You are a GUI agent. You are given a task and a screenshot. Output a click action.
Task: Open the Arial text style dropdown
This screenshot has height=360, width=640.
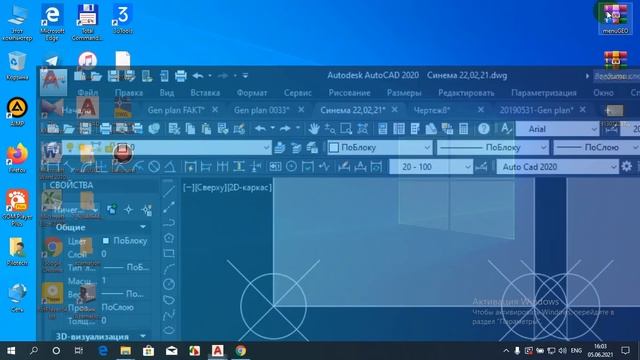point(557,129)
